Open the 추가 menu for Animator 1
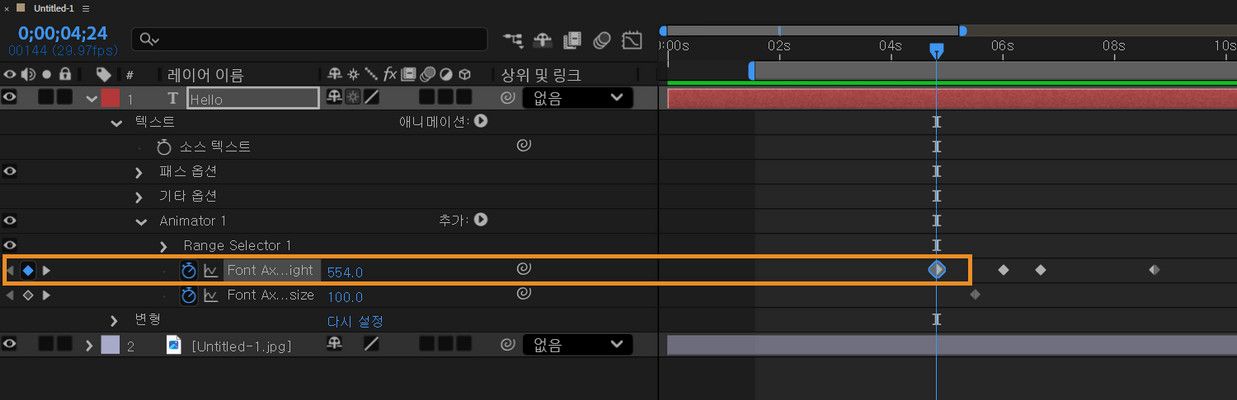Screen dimensions: 1237x400 (x=481, y=219)
